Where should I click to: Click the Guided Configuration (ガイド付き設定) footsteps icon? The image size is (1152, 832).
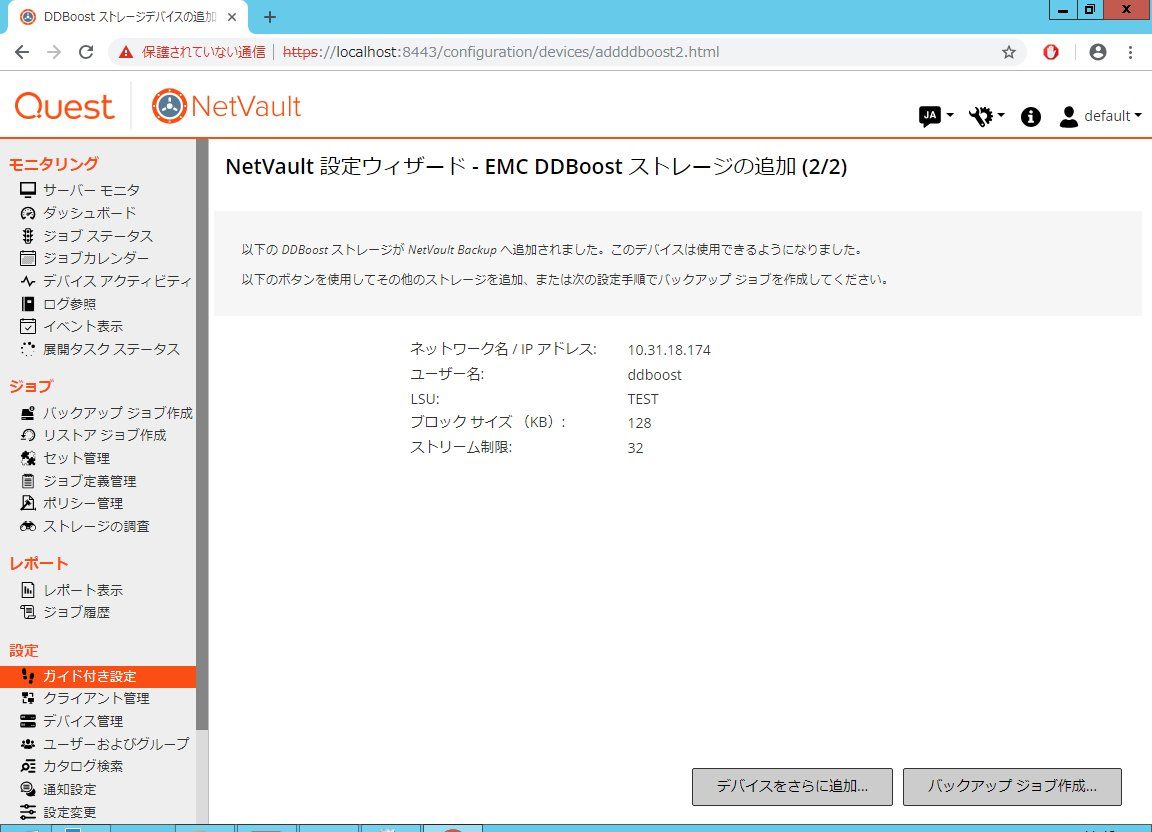click(28, 676)
